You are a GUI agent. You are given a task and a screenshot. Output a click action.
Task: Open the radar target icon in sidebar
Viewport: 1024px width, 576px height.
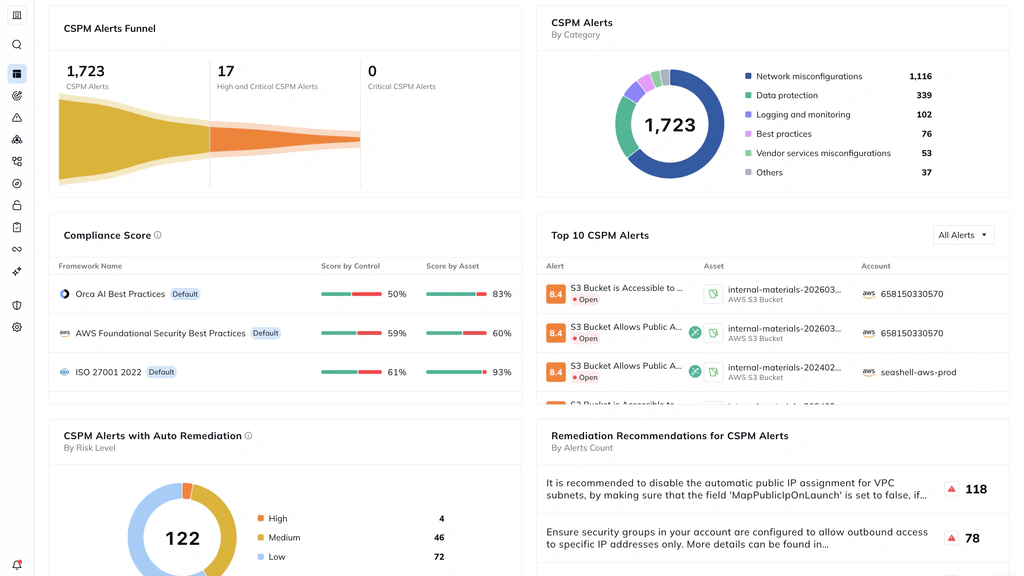pos(17,96)
